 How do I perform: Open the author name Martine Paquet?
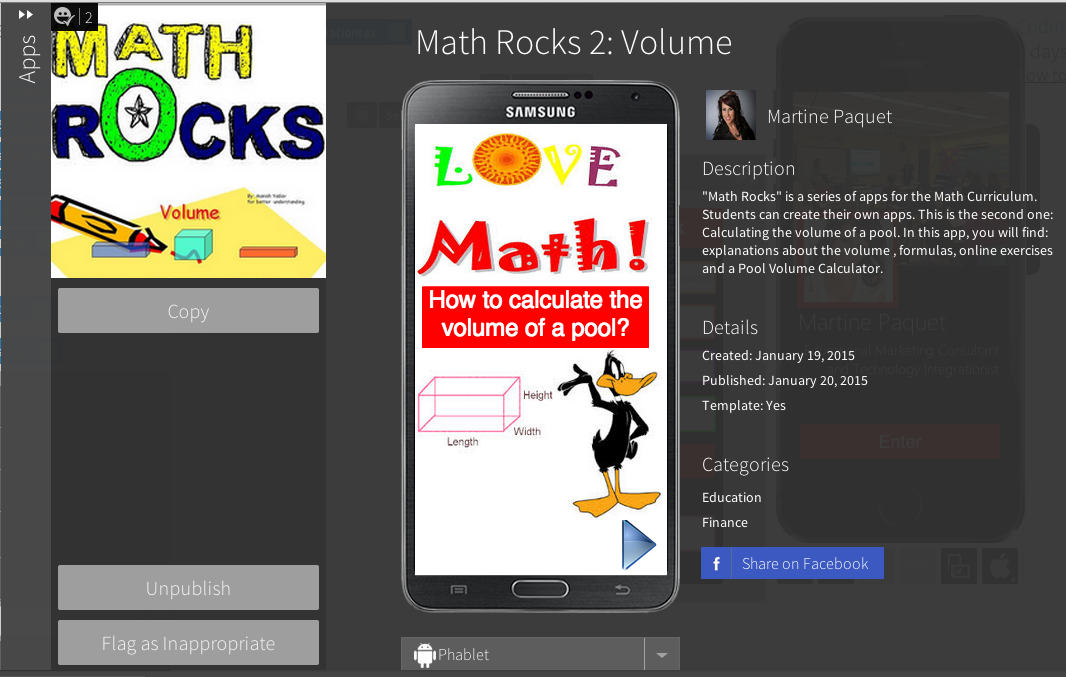click(x=829, y=117)
